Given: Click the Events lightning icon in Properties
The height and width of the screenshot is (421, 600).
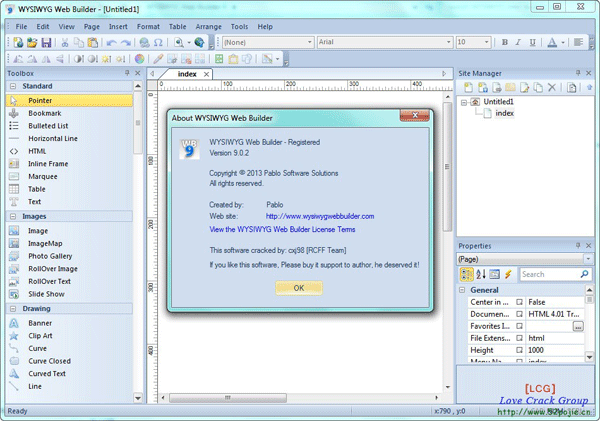Looking at the screenshot, I should pos(509,274).
